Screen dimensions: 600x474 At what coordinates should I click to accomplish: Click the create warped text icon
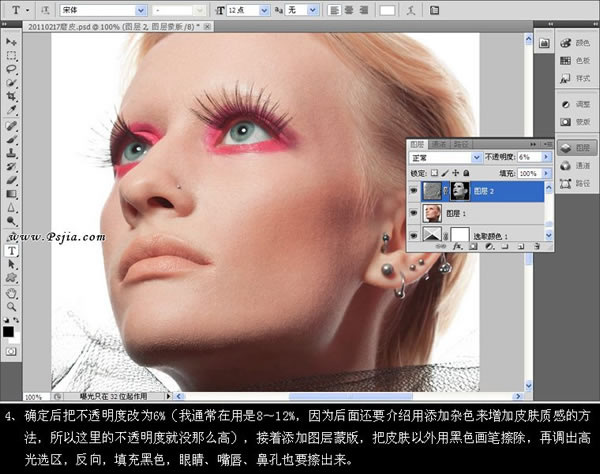[411, 10]
